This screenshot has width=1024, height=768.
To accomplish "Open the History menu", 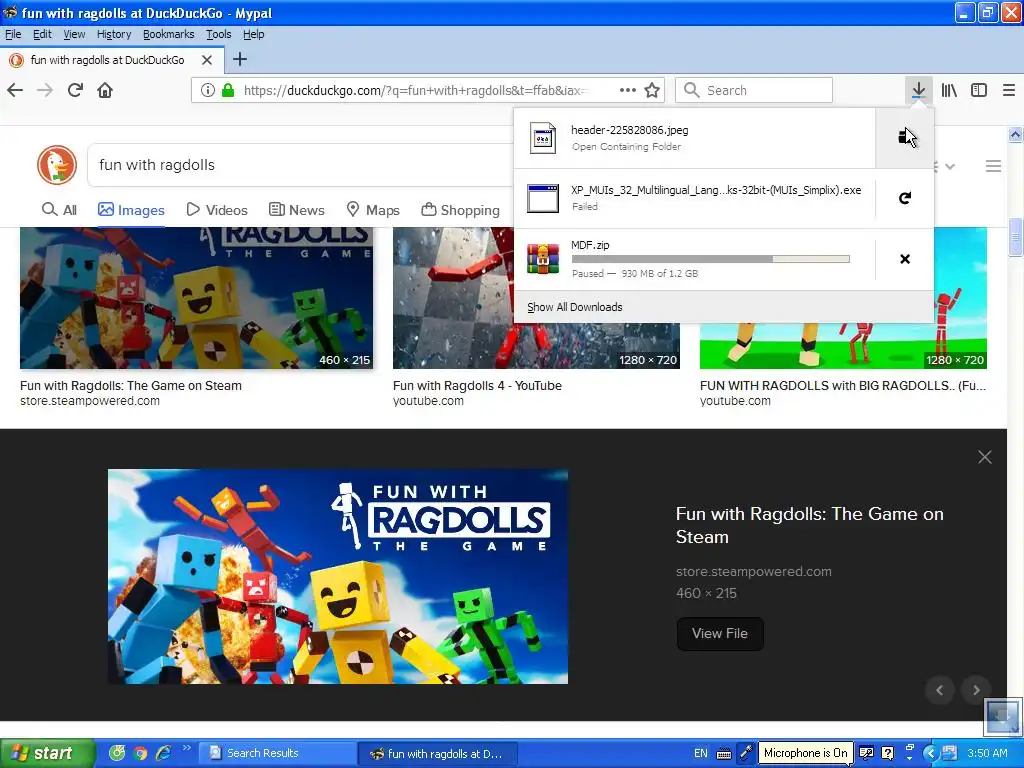I will (x=114, y=34).
